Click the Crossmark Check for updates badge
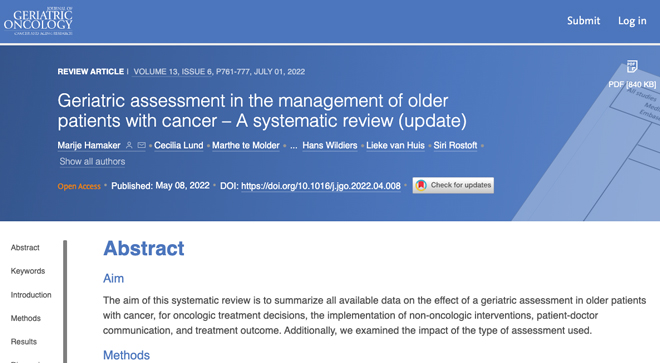 [x=453, y=185]
